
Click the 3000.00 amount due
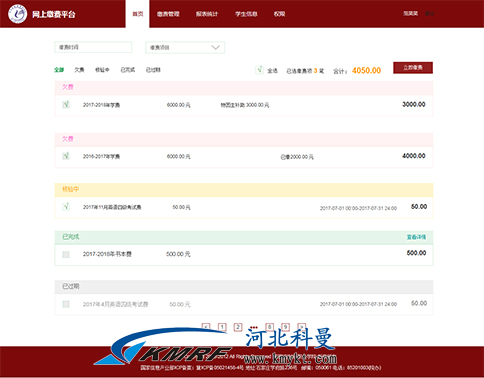(x=414, y=104)
